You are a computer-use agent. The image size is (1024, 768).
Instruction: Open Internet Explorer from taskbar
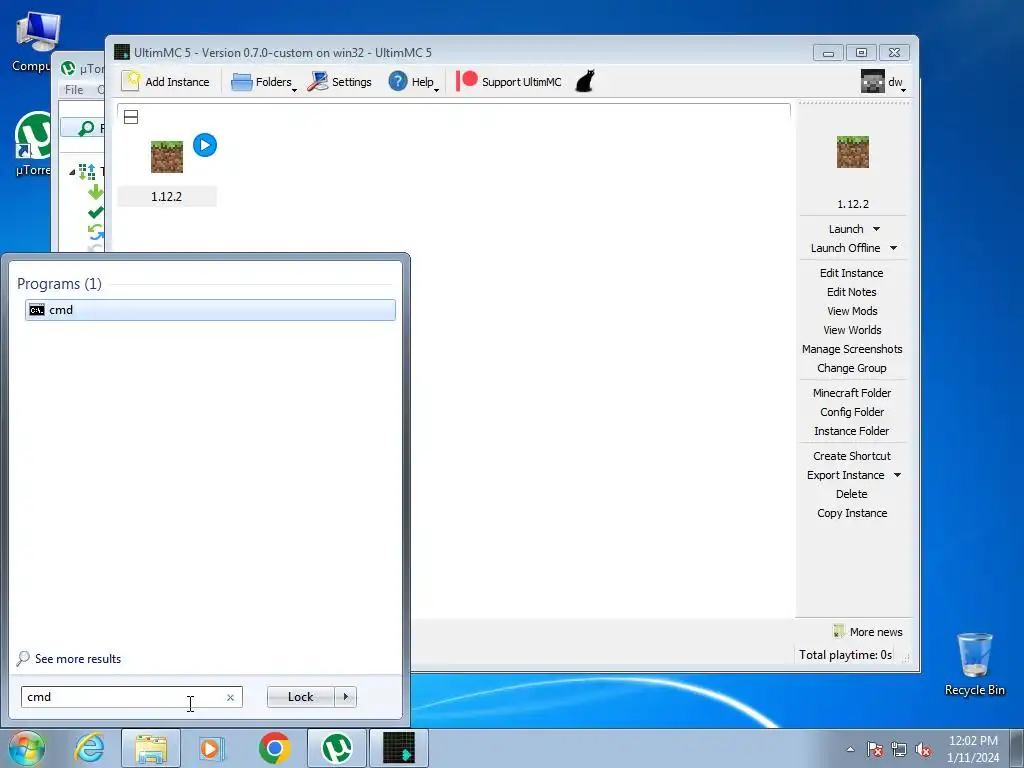(x=89, y=748)
